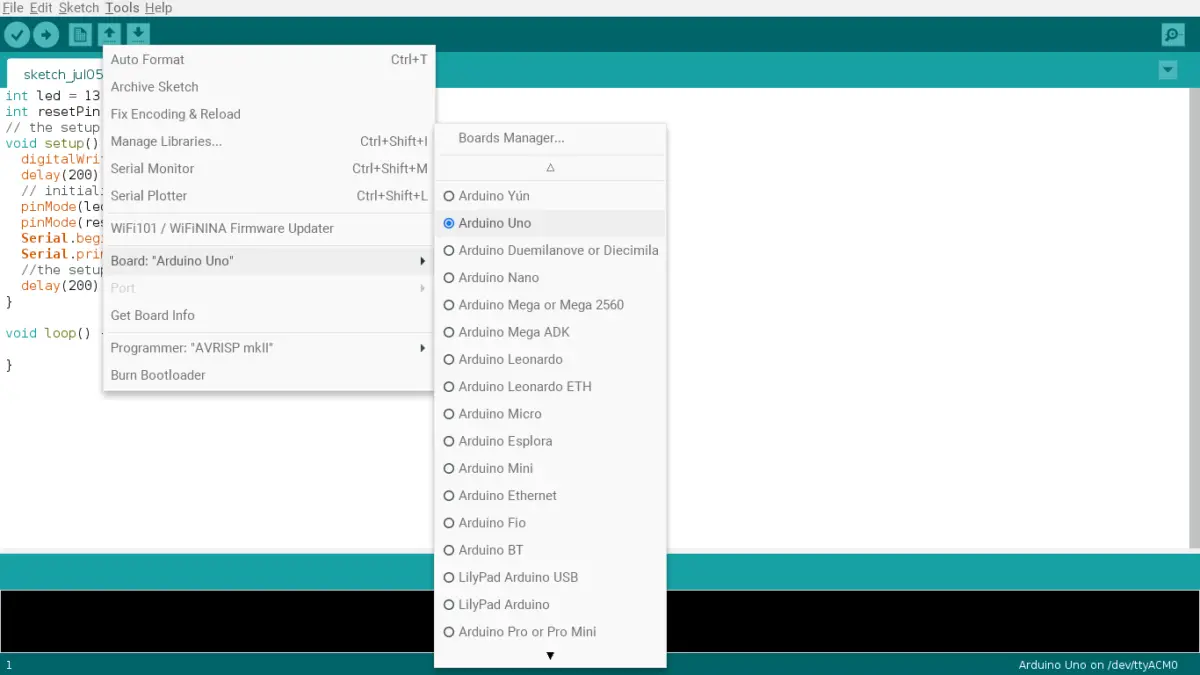Select Fix Encoding & Reload
1200x675 pixels.
[269, 114]
